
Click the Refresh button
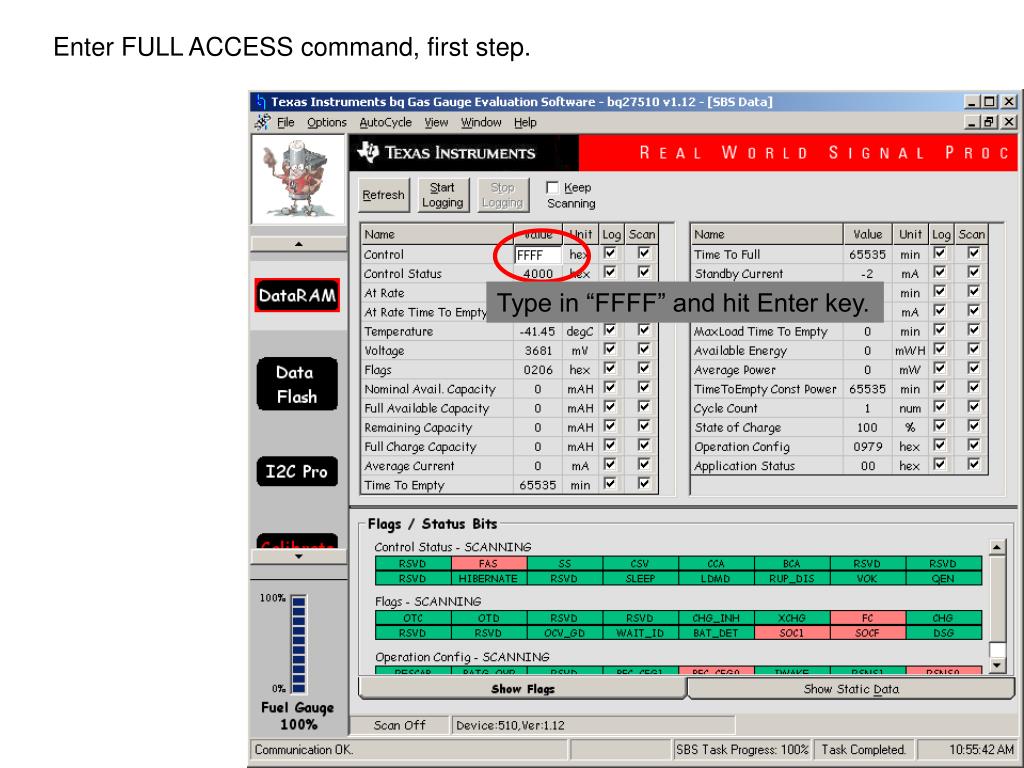tap(383, 195)
